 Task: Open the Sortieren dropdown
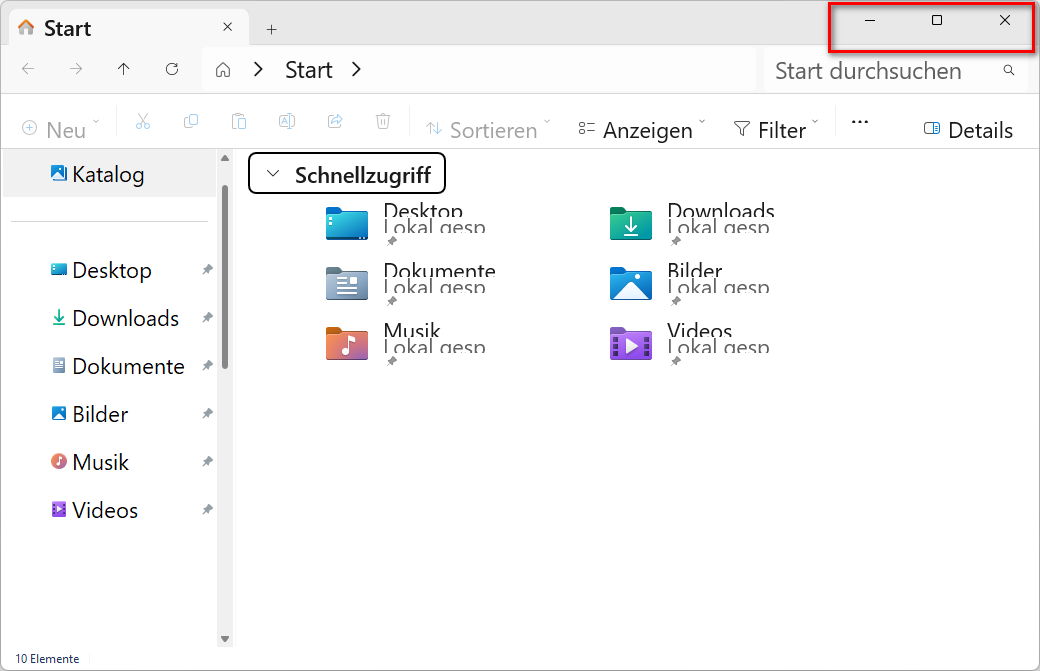click(x=488, y=129)
